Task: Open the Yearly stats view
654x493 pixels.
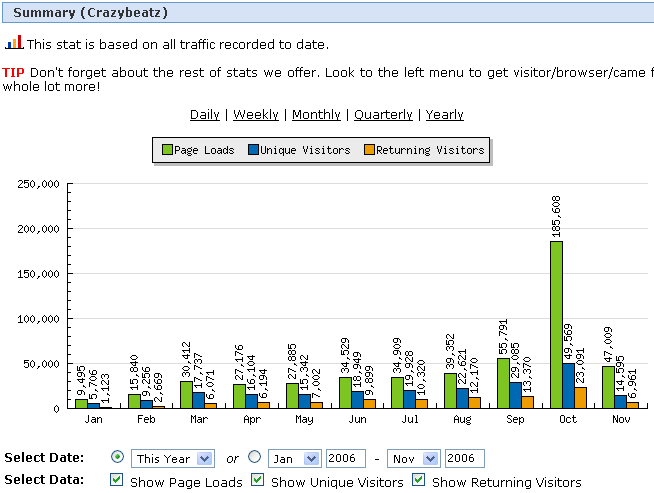Action: pos(444,115)
